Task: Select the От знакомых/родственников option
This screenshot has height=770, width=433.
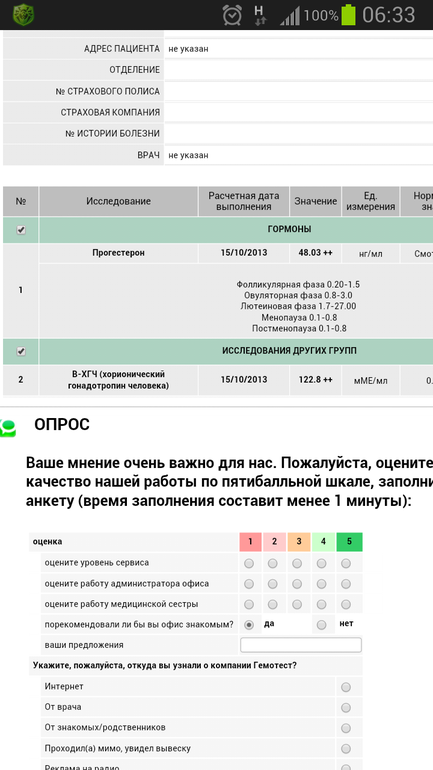Action: click(x=346, y=728)
